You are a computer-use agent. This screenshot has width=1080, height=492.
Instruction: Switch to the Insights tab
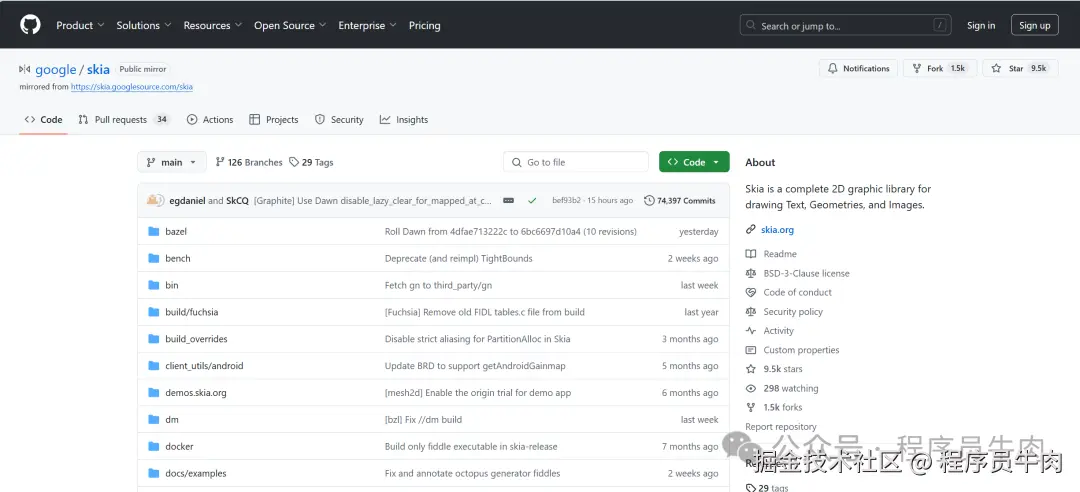(x=404, y=120)
